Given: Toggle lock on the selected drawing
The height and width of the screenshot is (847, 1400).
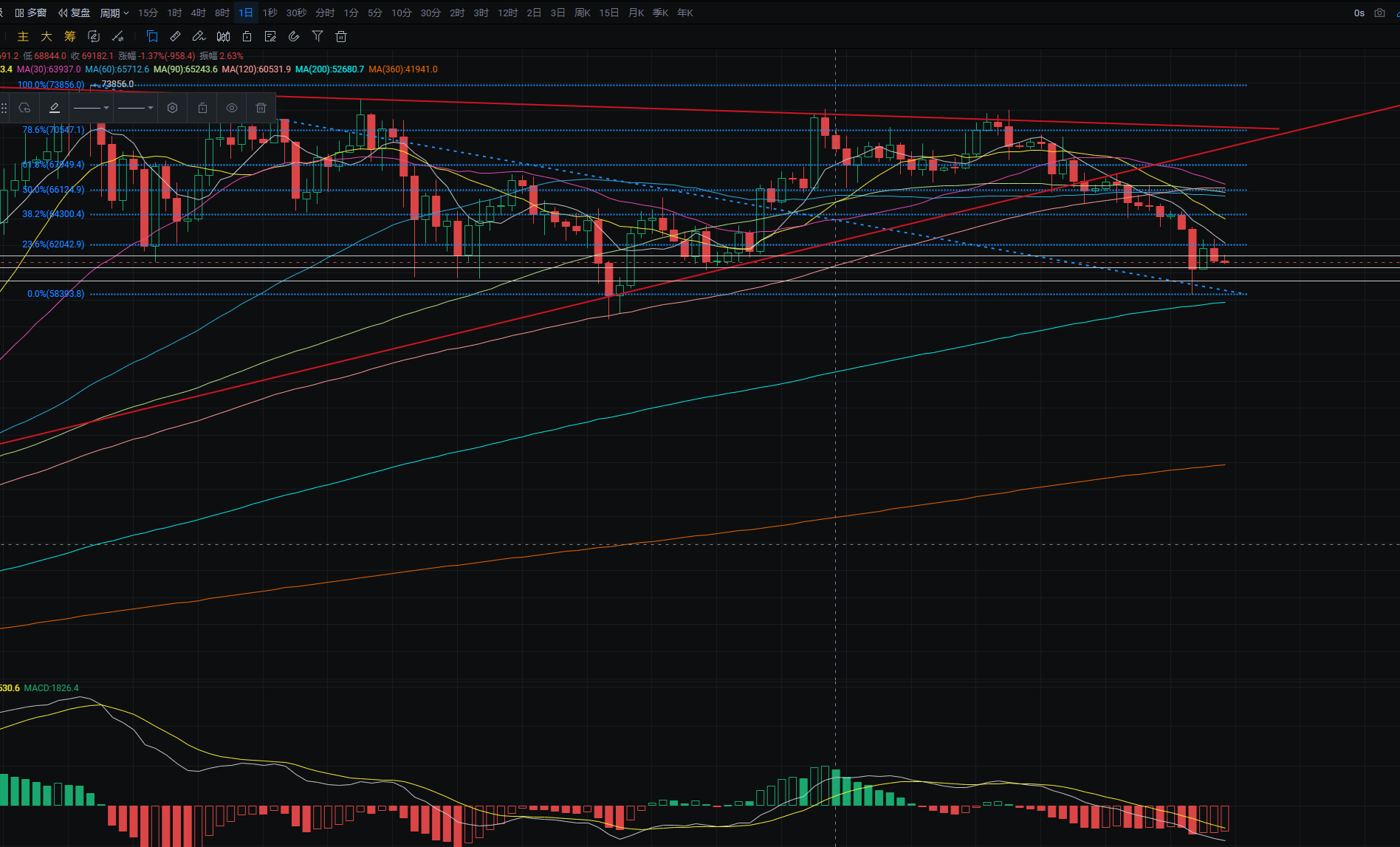Looking at the screenshot, I should click(x=202, y=108).
